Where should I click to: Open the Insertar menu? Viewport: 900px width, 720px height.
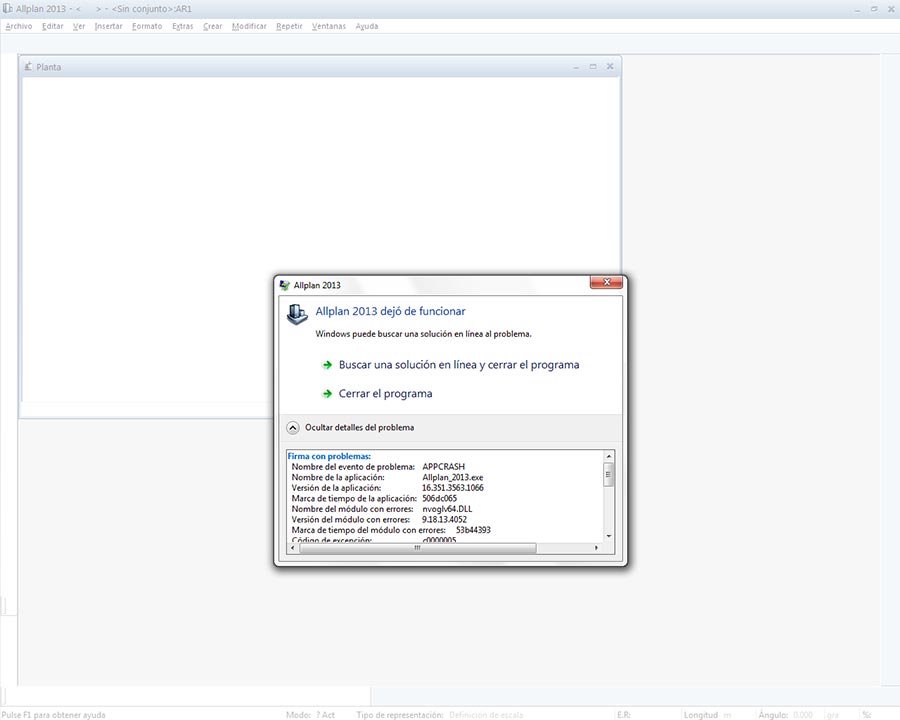pyautogui.click(x=108, y=26)
